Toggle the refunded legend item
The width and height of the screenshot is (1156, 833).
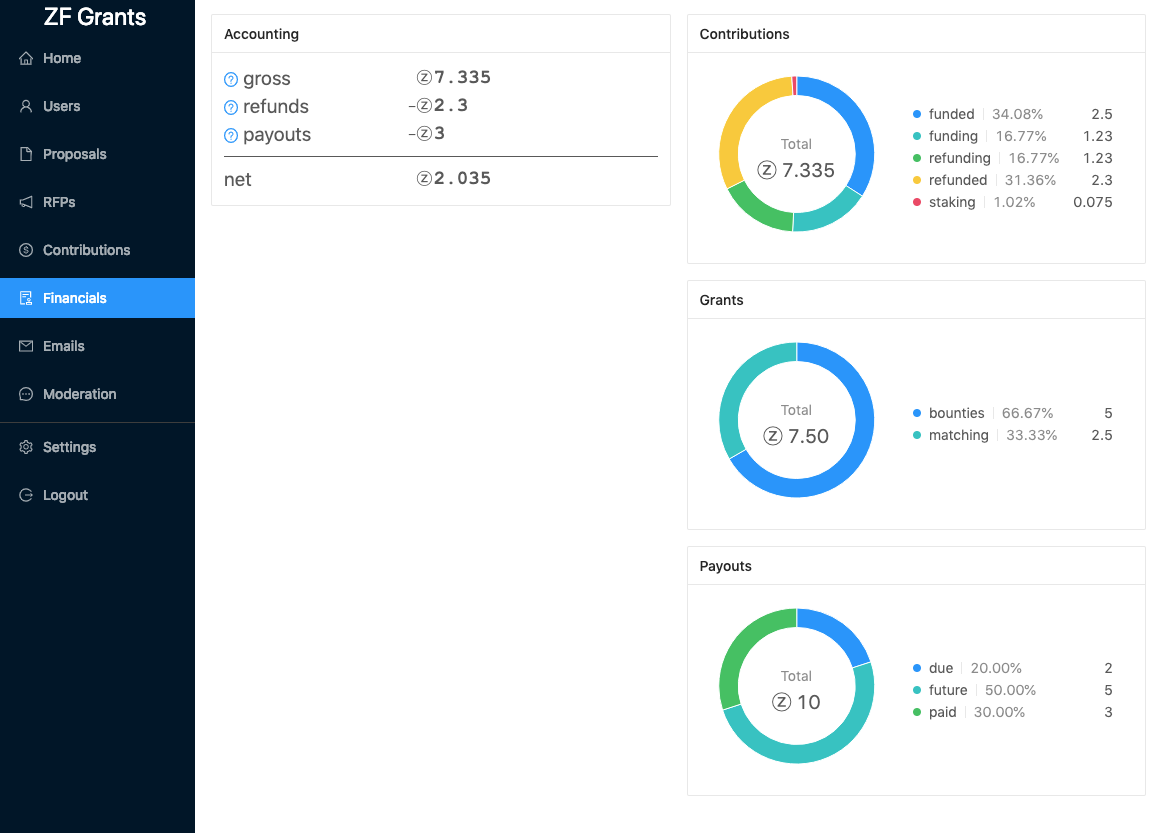[x=1012, y=180]
